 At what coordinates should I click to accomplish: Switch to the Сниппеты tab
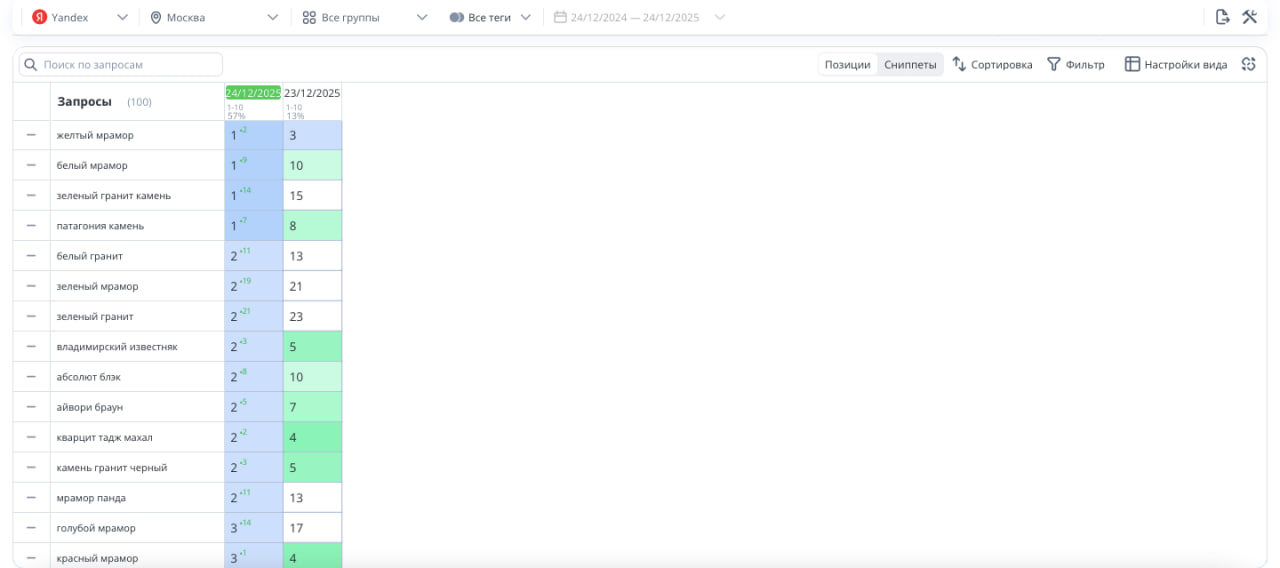click(910, 64)
